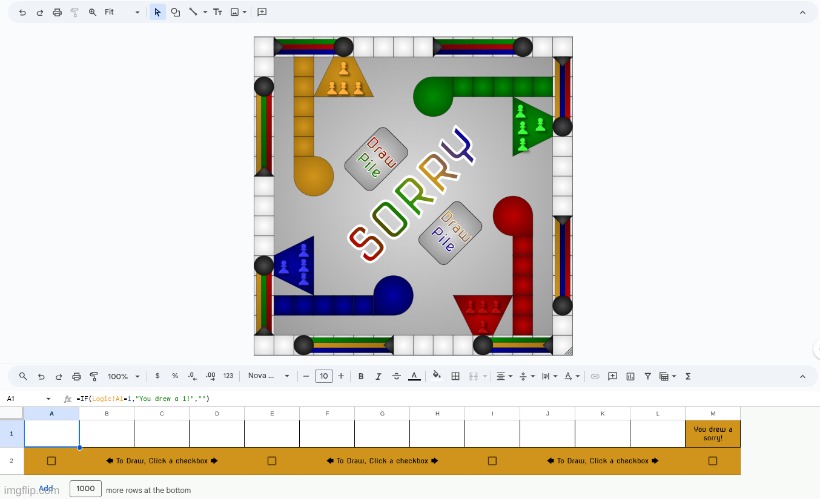Image resolution: width=820 pixels, height=499 pixels.
Task: Click upper Draw Pile card
Action: coord(376,158)
